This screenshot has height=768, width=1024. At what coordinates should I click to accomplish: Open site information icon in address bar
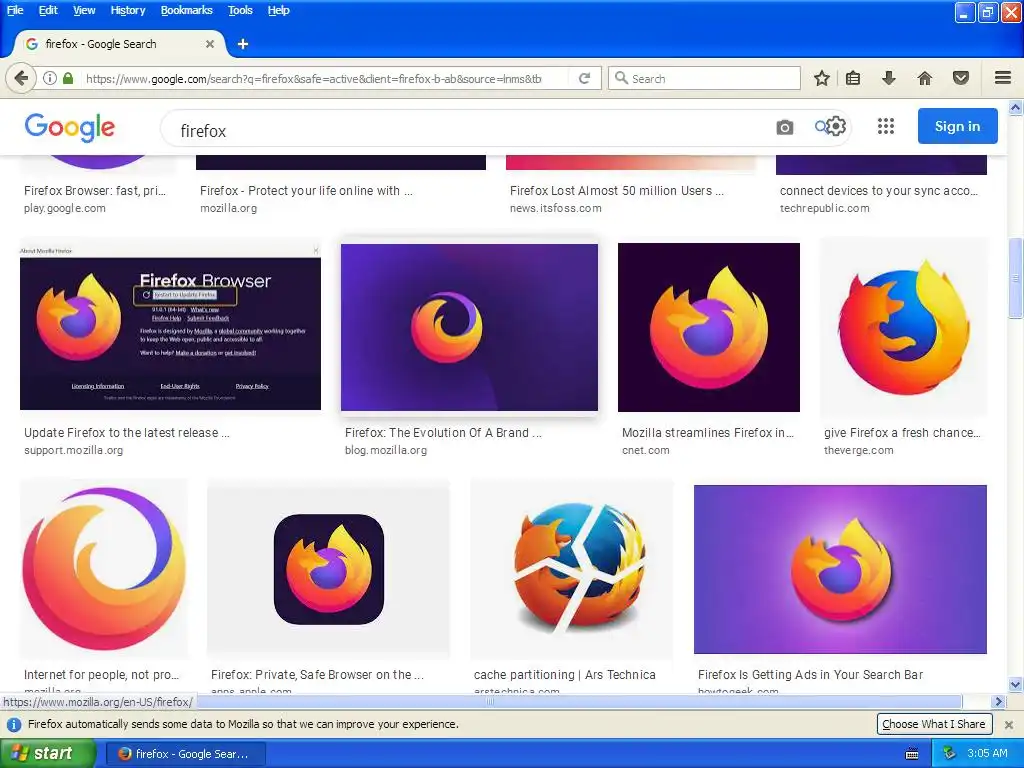coord(50,78)
